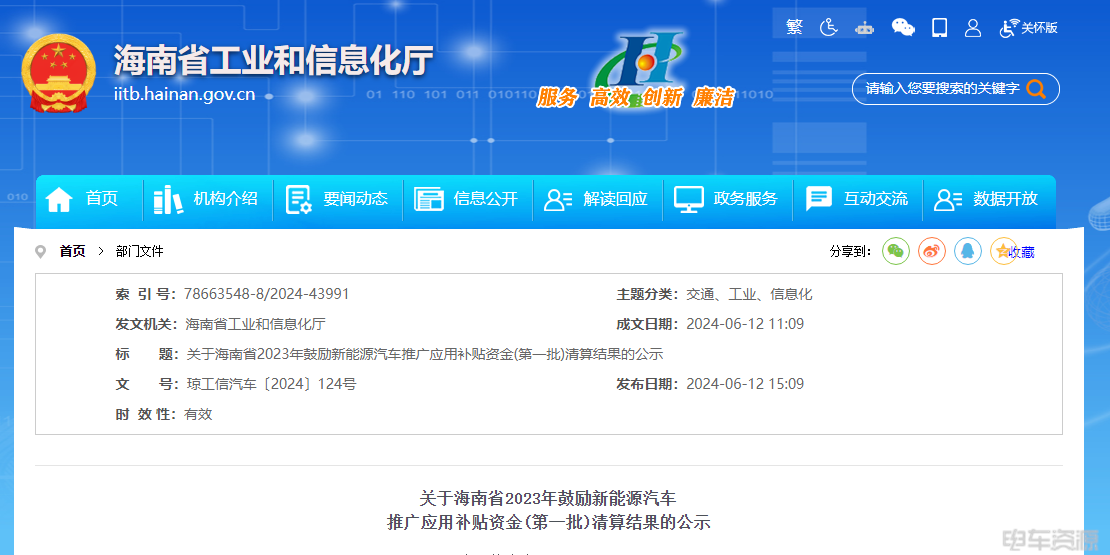Enable 关怀版 care mode
Viewport: 1110px width, 555px height.
pos(1029,28)
